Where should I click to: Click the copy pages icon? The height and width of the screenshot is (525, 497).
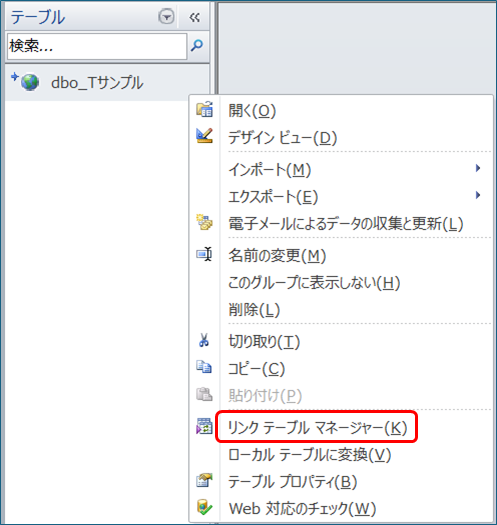[204, 367]
